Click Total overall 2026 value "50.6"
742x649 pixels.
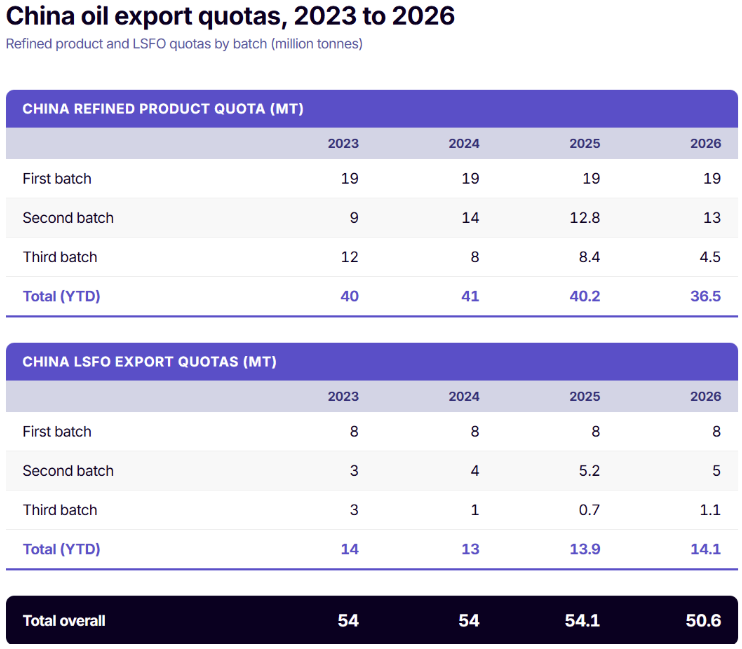click(x=703, y=621)
